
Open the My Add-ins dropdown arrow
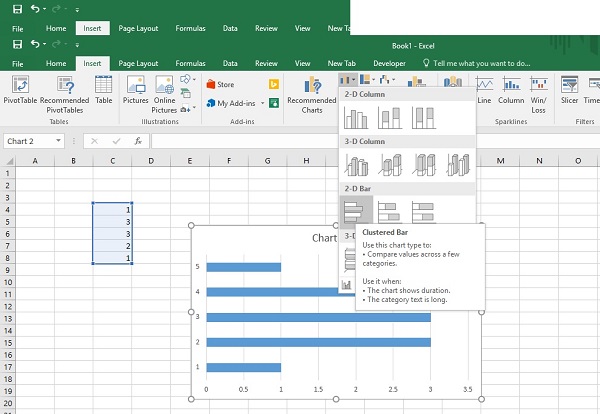[x=262, y=103]
